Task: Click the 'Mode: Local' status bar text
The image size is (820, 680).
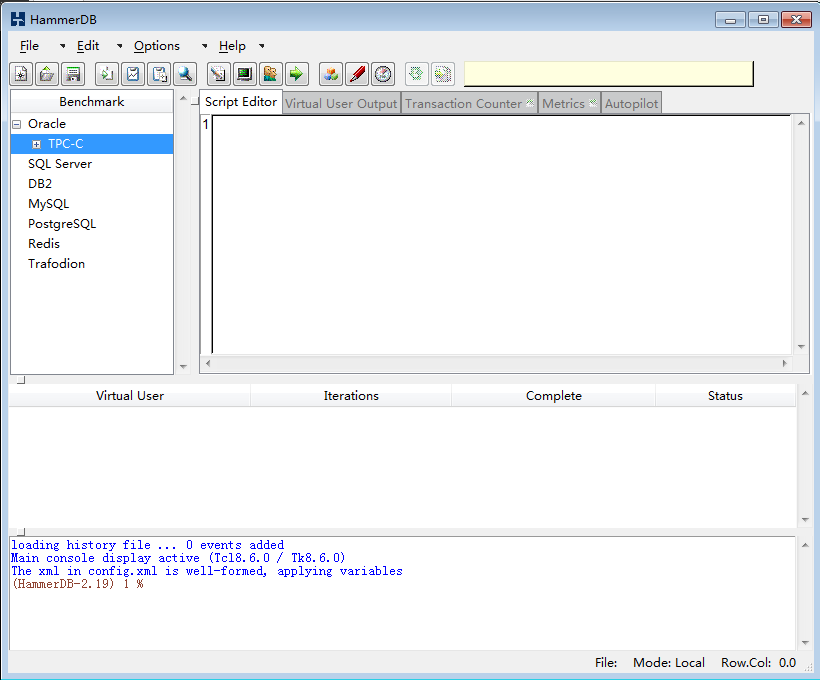Action: click(x=669, y=663)
